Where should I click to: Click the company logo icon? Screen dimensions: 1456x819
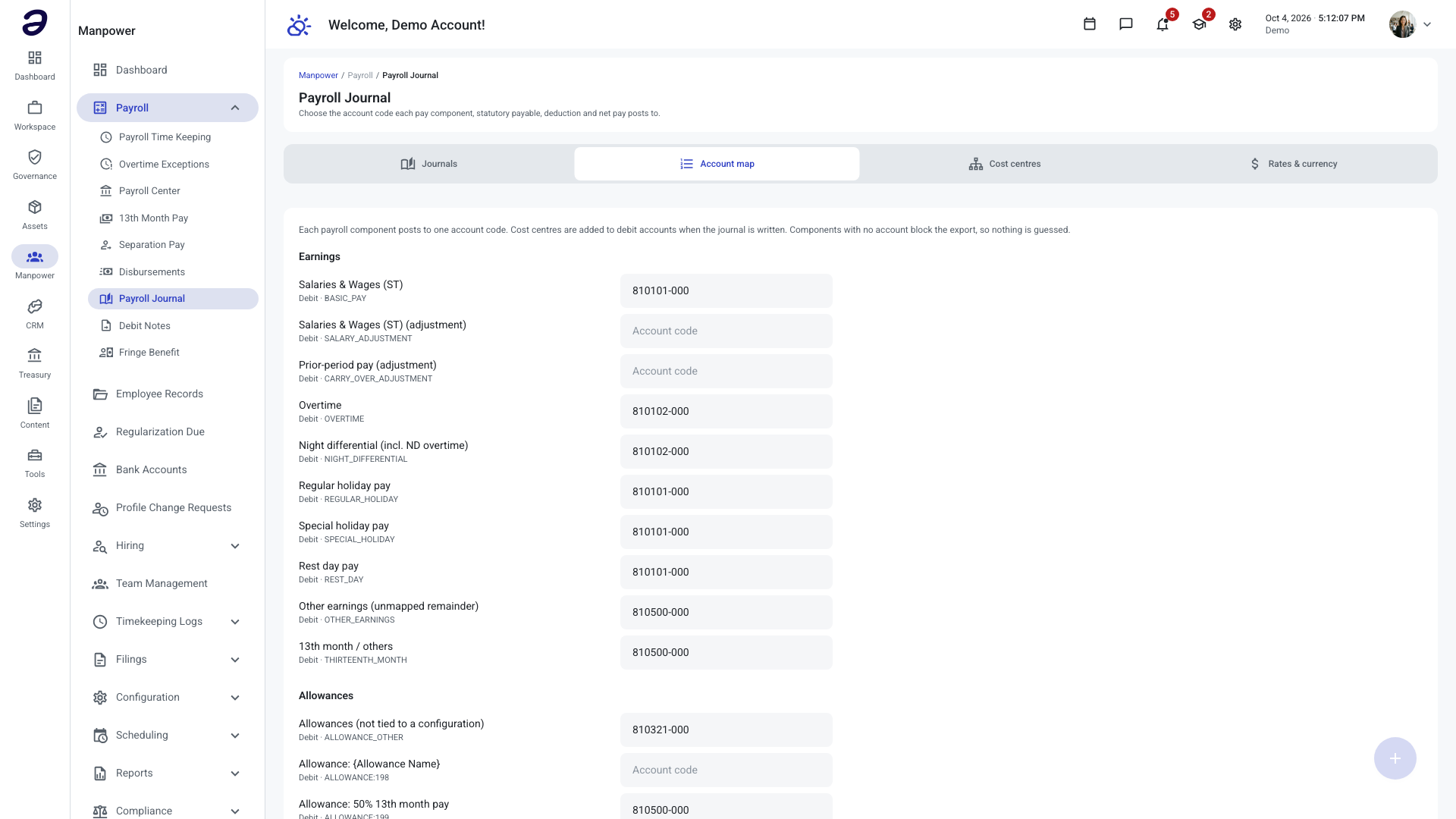(35, 23)
